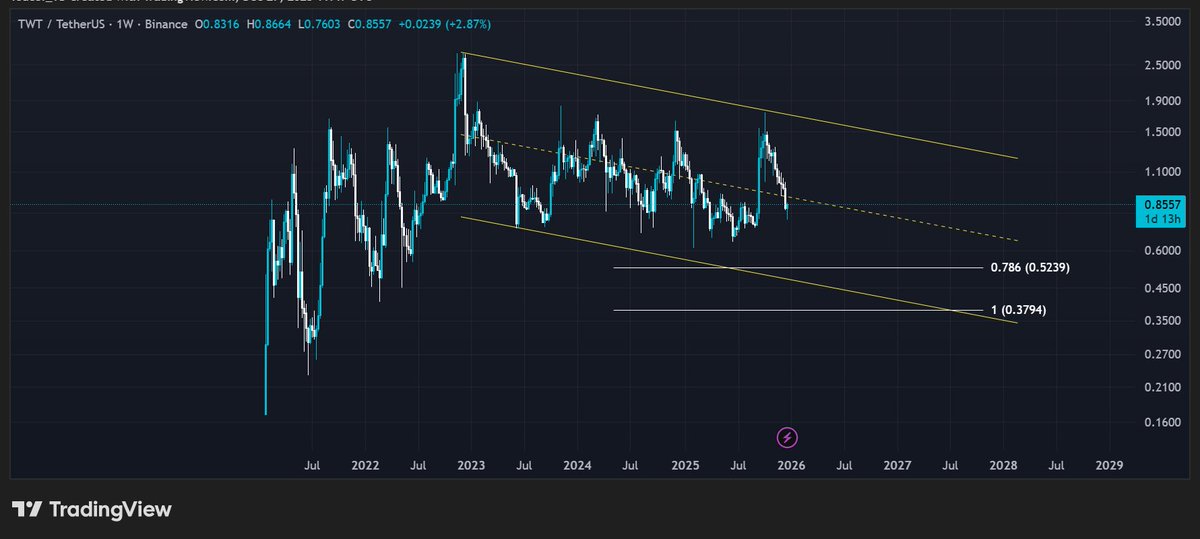The width and height of the screenshot is (1200, 539).
Task: Click 0.4500 on the price axis
Action: point(1161,288)
